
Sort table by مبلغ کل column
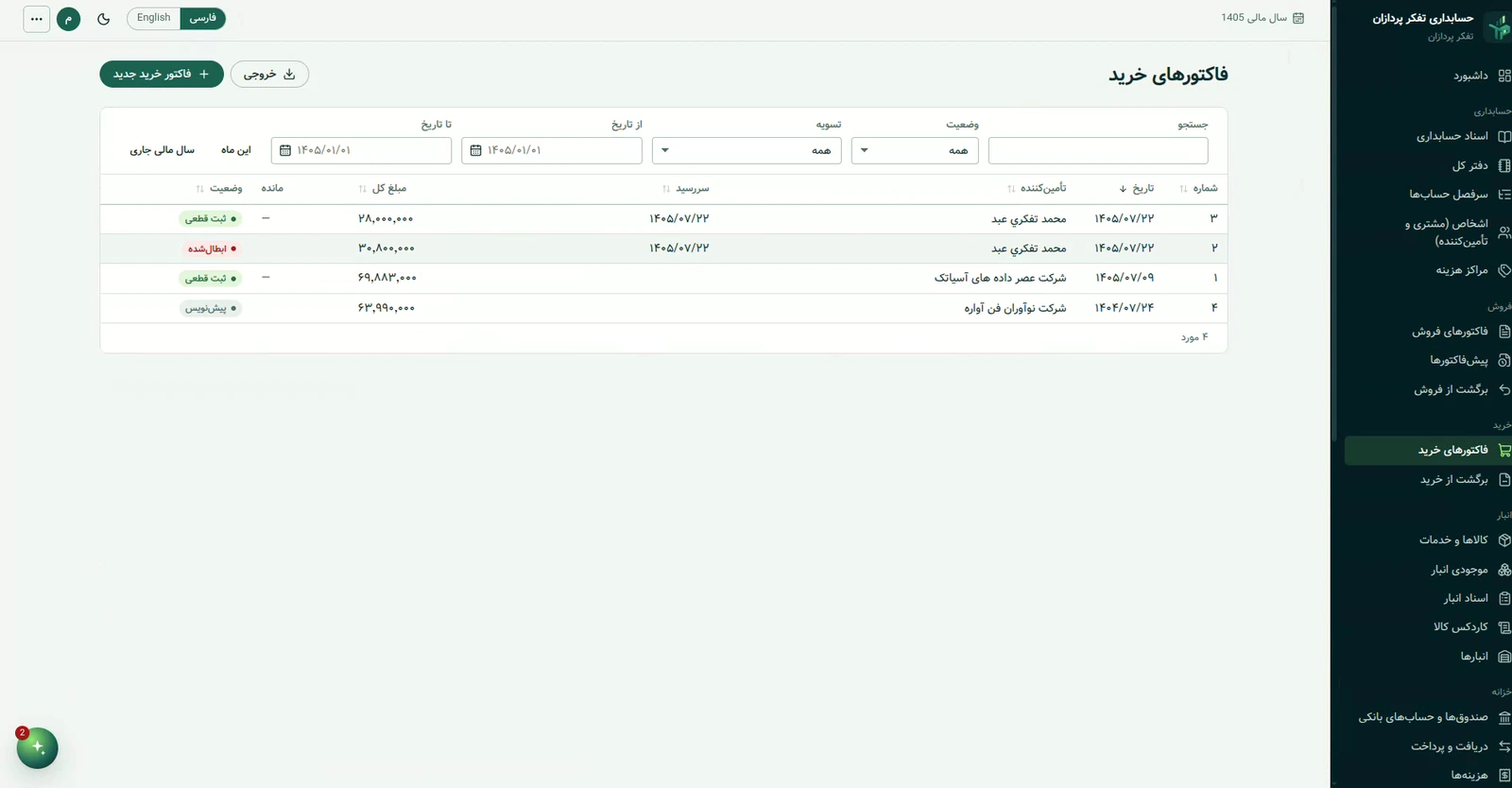383,188
